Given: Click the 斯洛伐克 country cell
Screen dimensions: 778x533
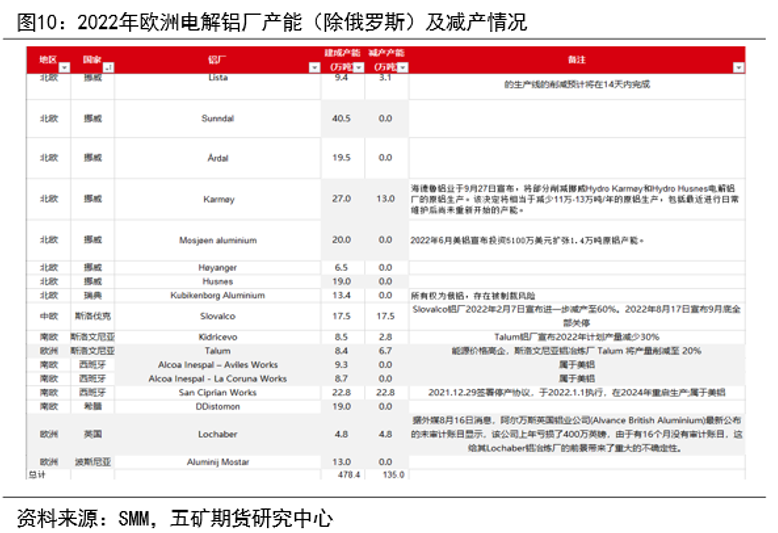Looking at the screenshot, I should tap(92, 316).
